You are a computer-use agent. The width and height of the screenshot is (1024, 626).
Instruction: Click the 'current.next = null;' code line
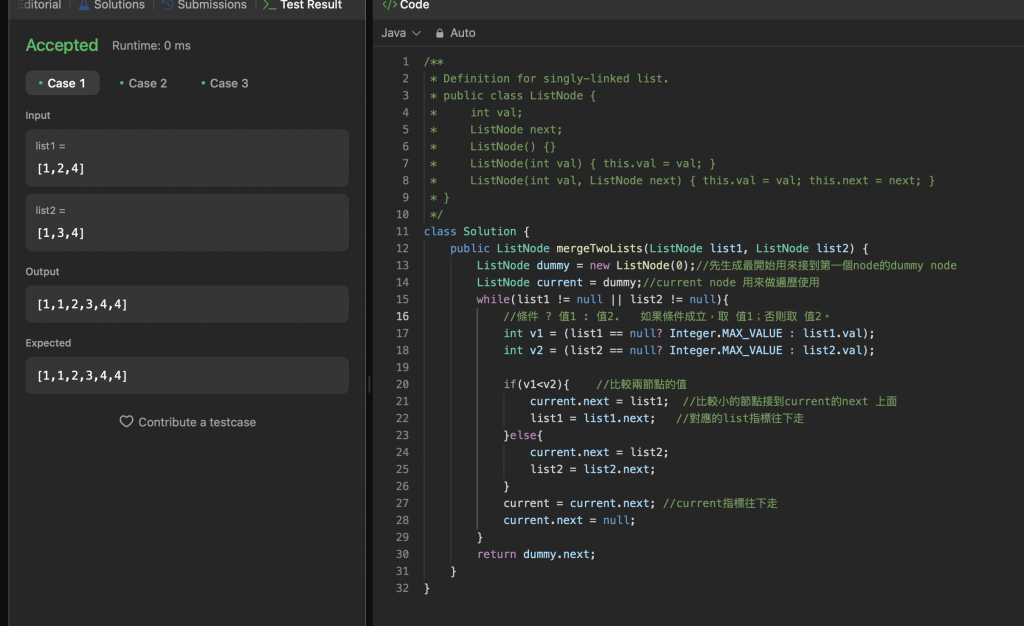pos(569,520)
